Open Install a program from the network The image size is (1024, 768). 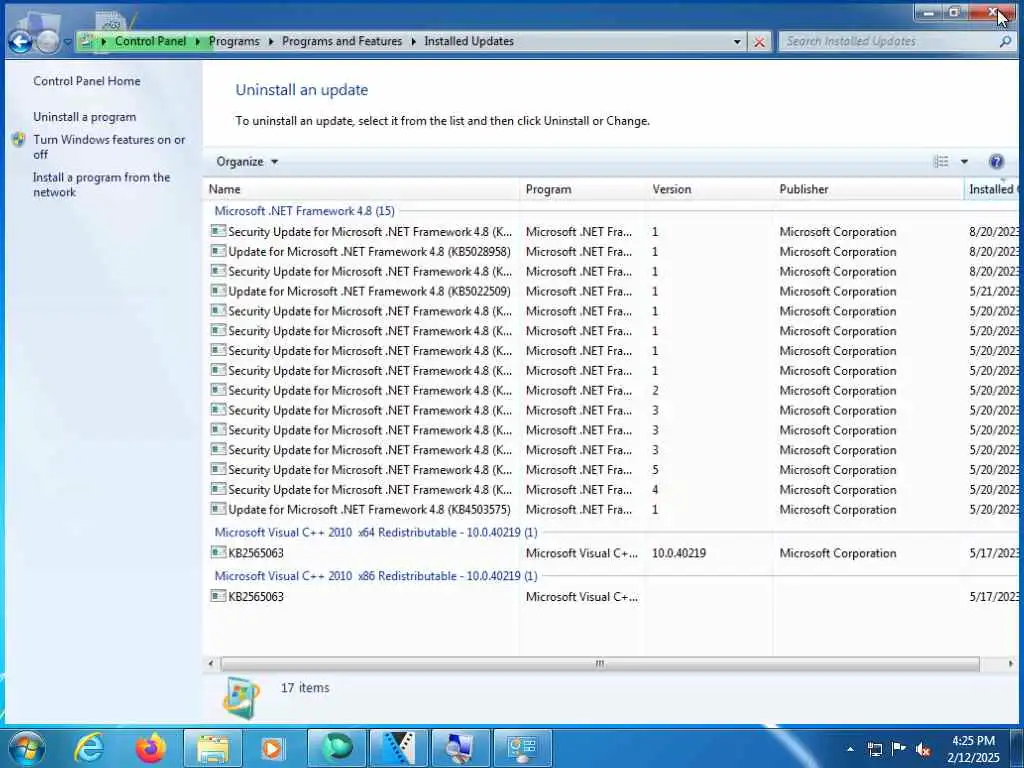(101, 185)
